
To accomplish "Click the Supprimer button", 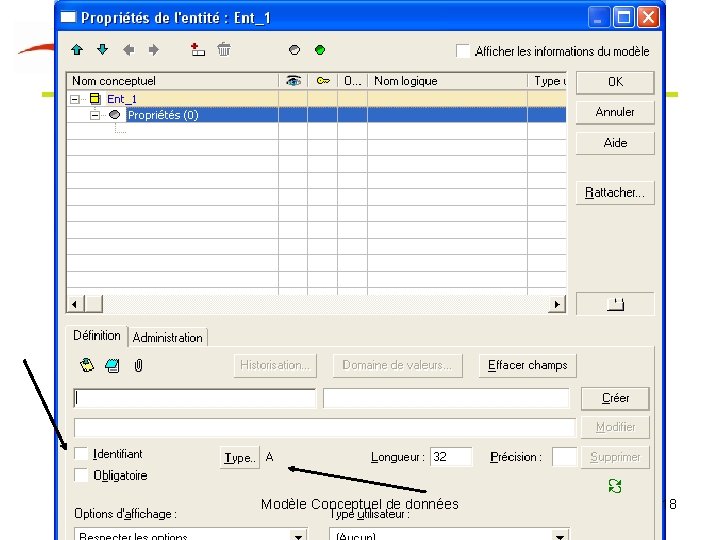I will tap(615, 457).
